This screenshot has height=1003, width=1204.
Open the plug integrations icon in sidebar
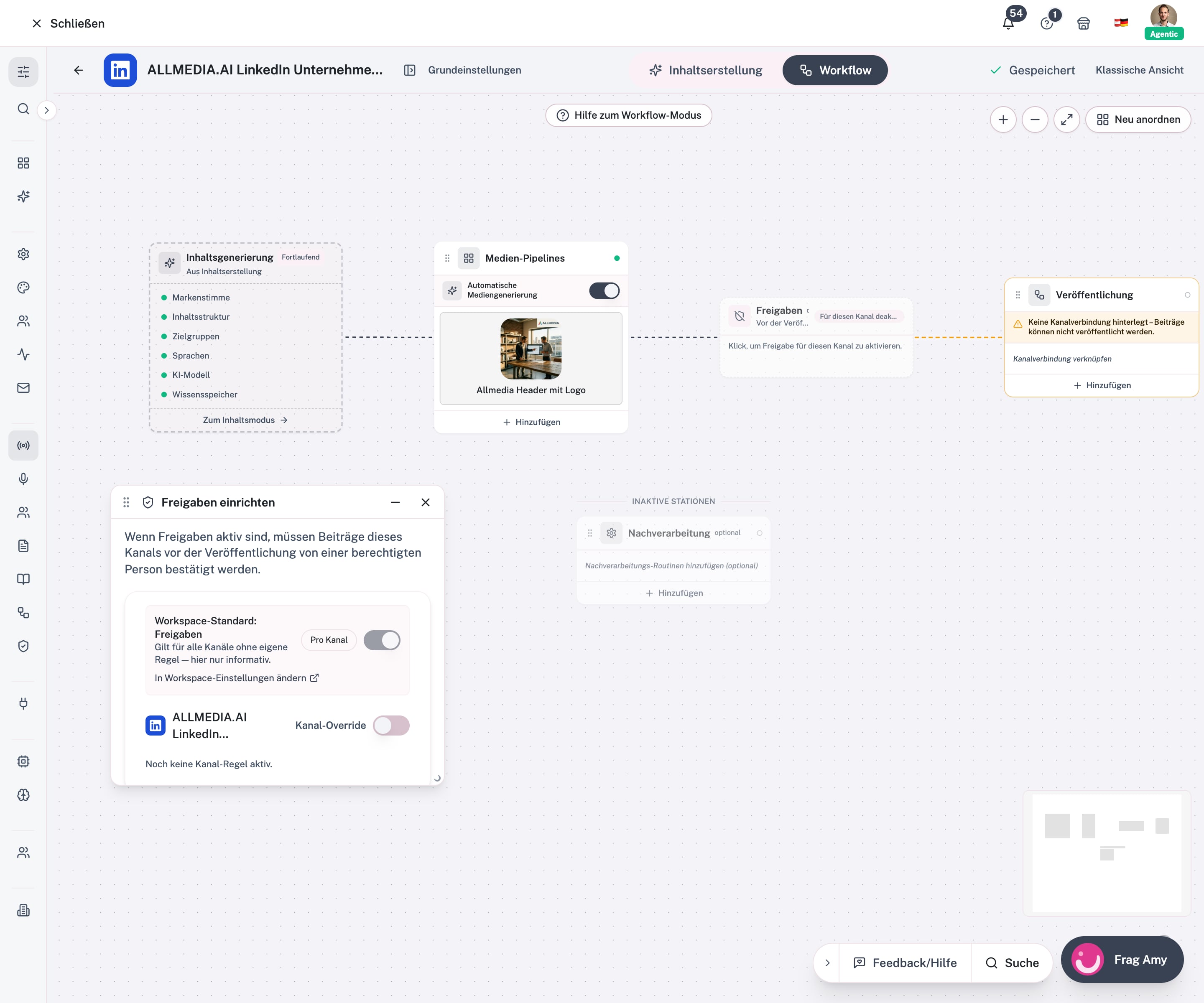(x=23, y=703)
